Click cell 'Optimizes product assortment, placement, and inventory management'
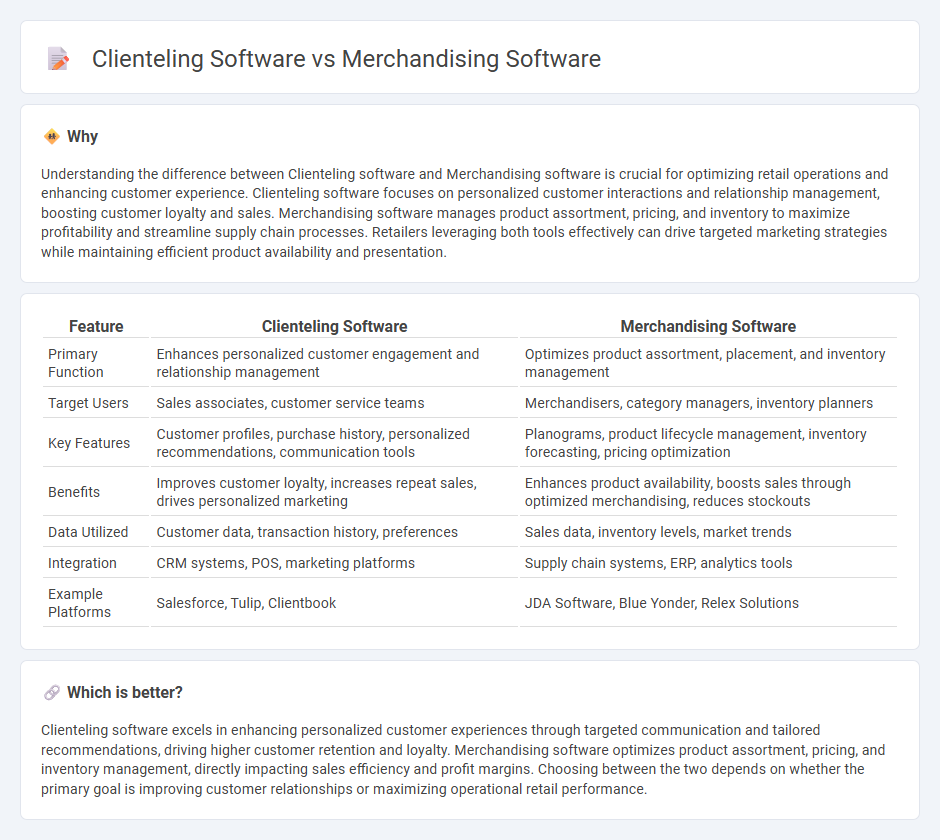 click(x=708, y=363)
